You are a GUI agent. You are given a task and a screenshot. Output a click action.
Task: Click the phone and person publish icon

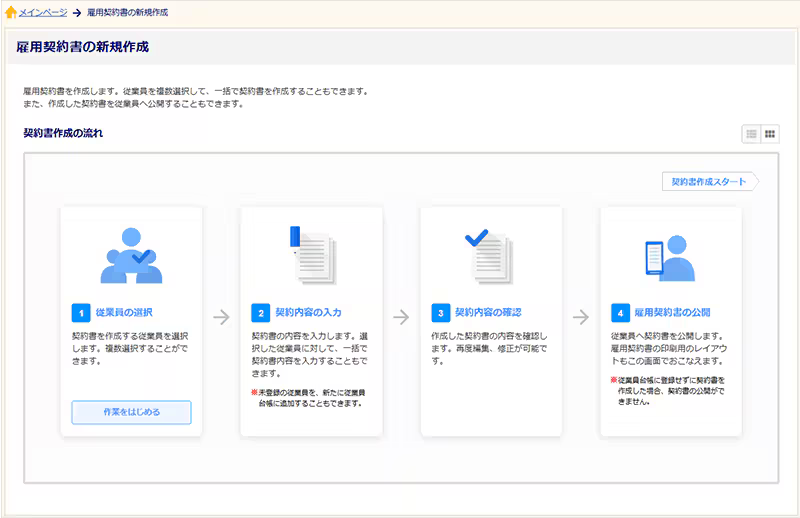coord(670,258)
